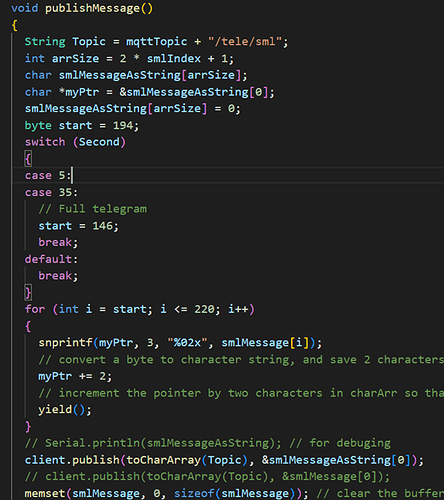The height and width of the screenshot is (500, 444).
Task: Click the memset function call
Action: [45, 493]
